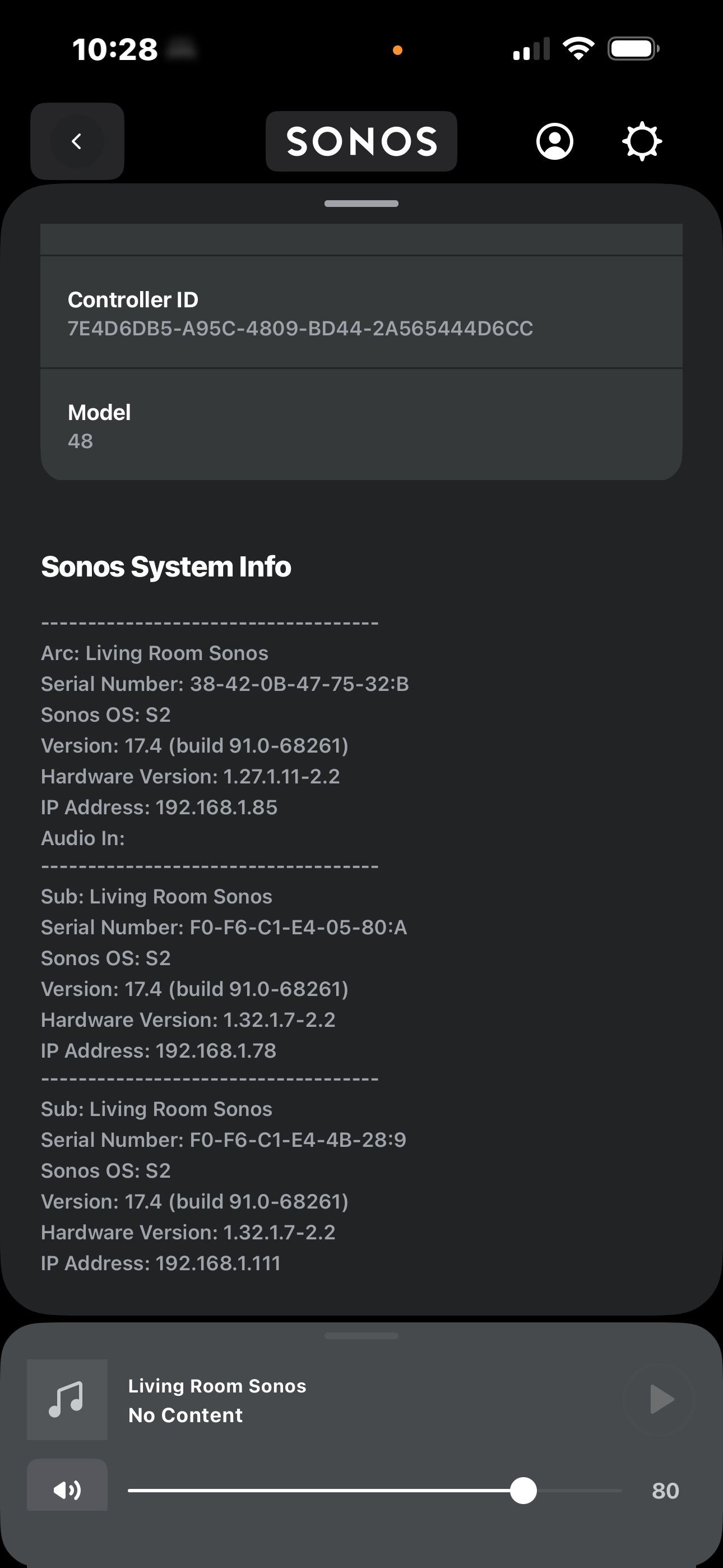Tap the No Content label
The height and width of the screenshot is (1568, 723).
click(x=186, y=1415)
